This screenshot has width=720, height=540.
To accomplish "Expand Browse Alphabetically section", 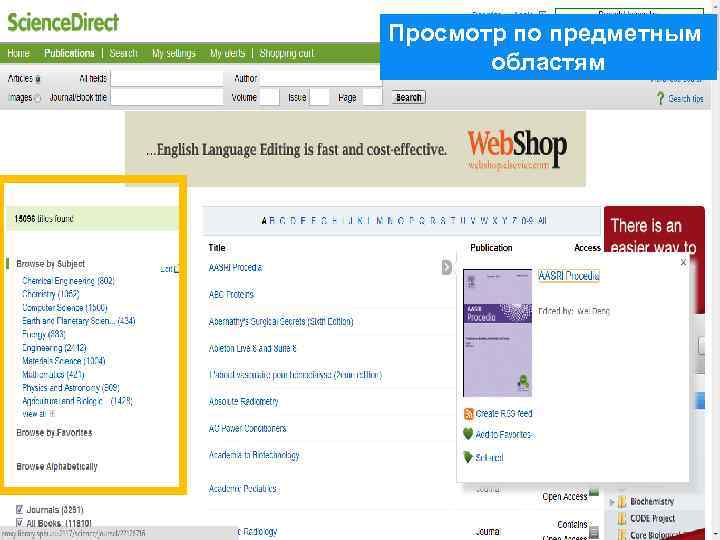I will (57, 467).
